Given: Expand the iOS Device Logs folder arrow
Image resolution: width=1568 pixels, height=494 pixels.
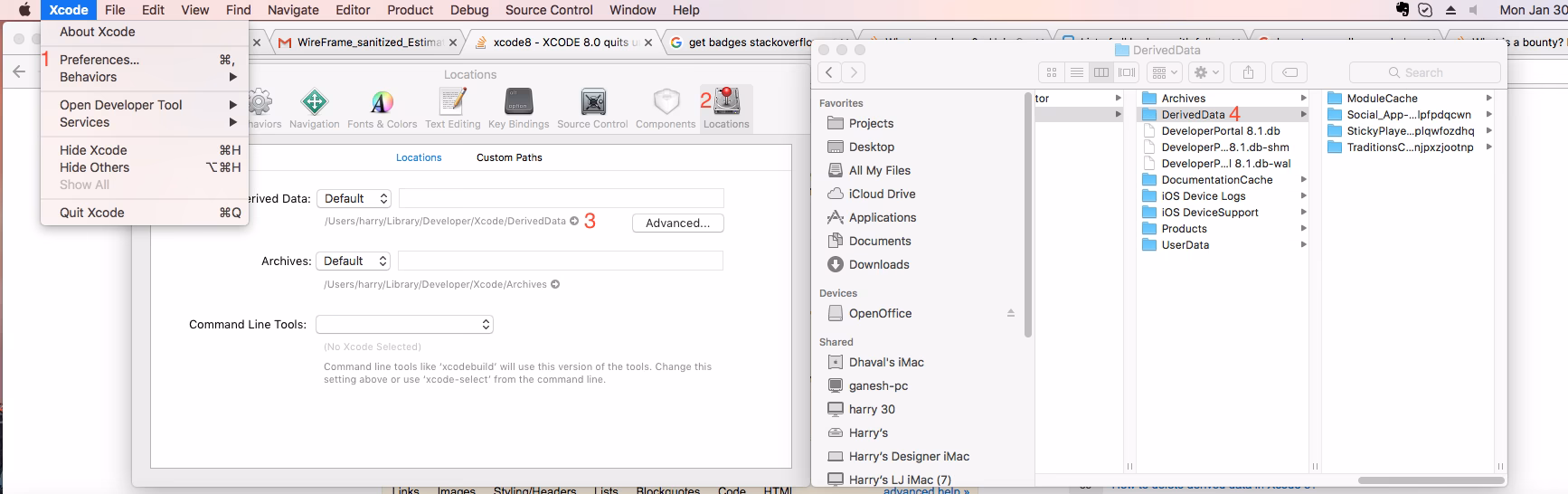Looking at the screenshot, I should [x=1303, y=195].
